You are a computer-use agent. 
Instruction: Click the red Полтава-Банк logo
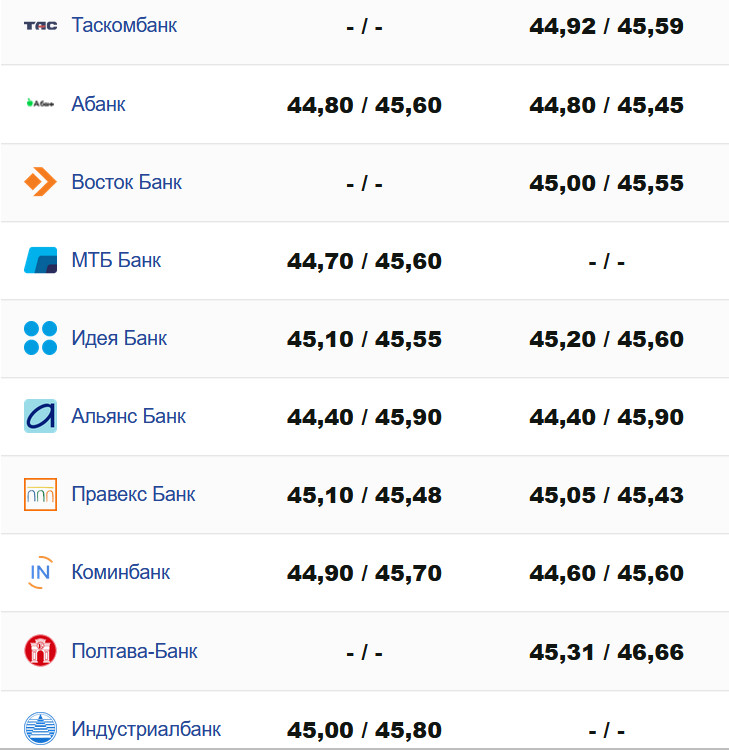(40, 651)
